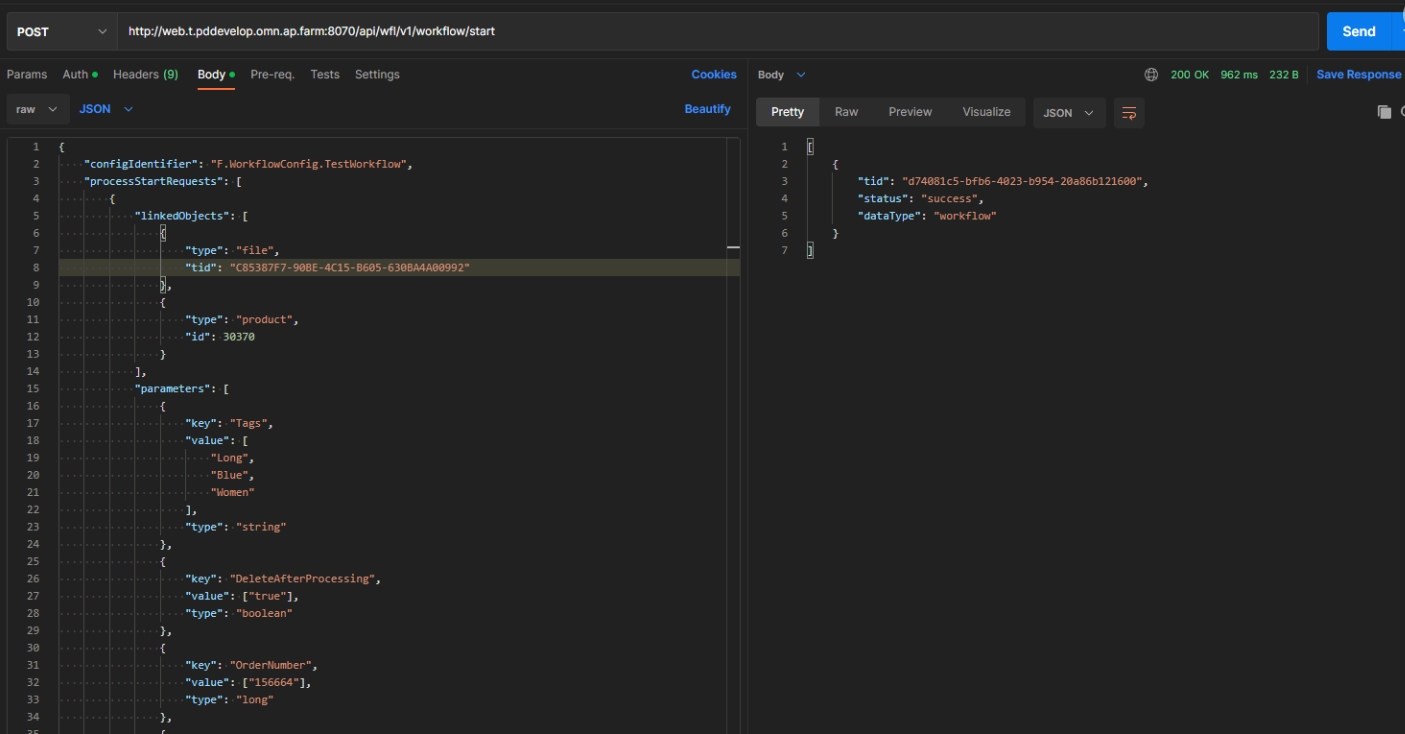This screenshot has height=734, width=1405.
Task: Toggle line wrap icon in response toolbar
Action: click(x=1129, y=113)
